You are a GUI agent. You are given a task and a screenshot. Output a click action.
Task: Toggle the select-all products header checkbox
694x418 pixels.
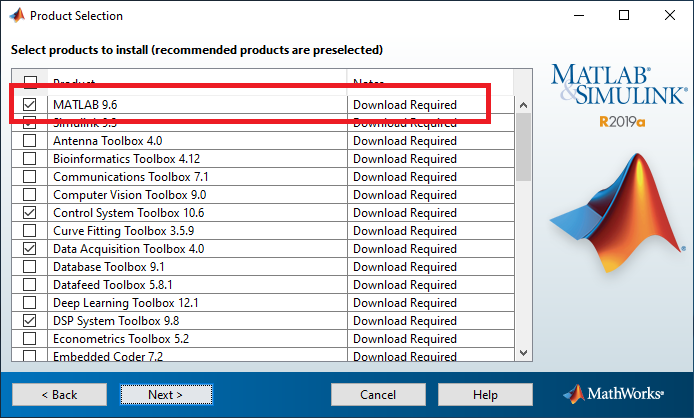[x=30, y=81]
